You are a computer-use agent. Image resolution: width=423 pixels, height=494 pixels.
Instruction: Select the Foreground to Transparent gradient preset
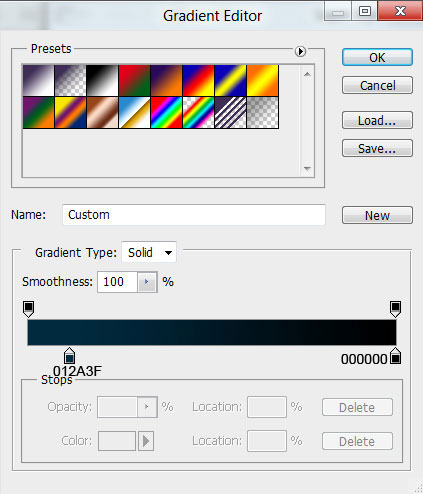[70, 80]
